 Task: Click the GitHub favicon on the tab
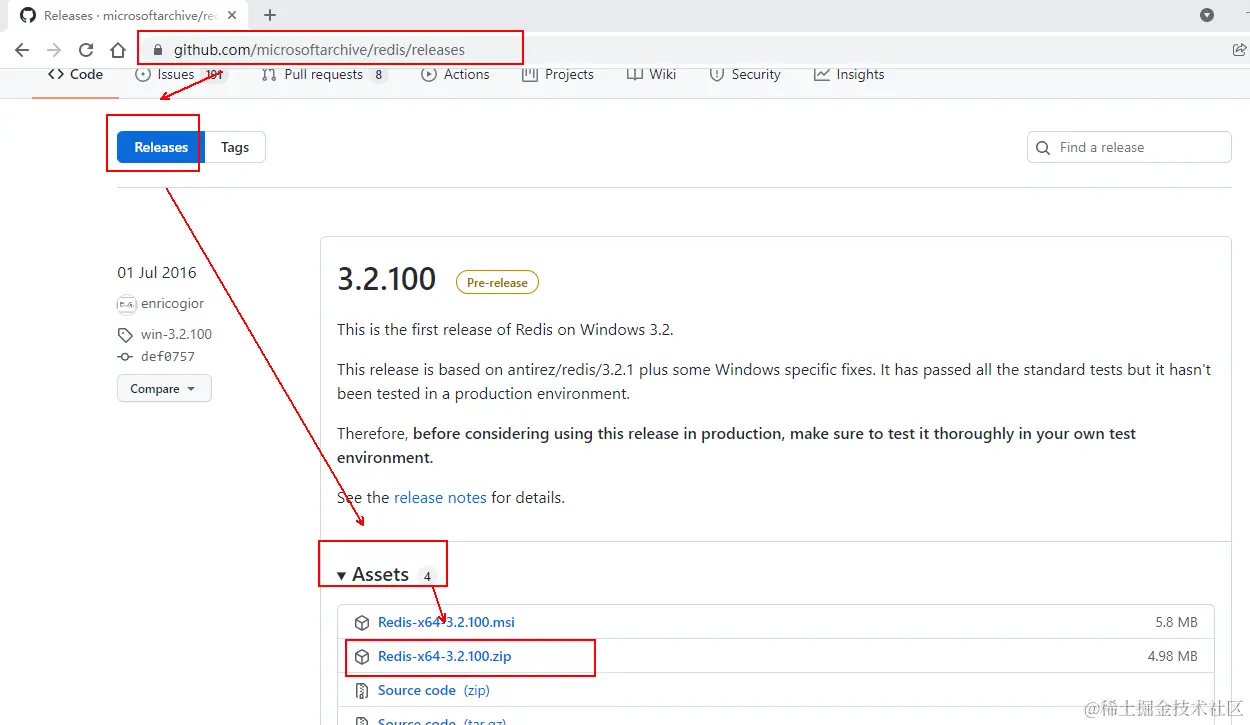point(28,15)
